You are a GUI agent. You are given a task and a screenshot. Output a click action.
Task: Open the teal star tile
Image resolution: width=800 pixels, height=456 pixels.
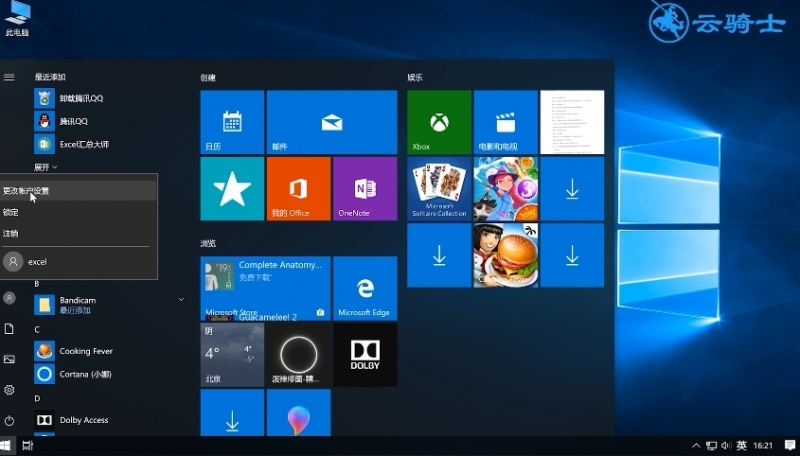(232, 189)
